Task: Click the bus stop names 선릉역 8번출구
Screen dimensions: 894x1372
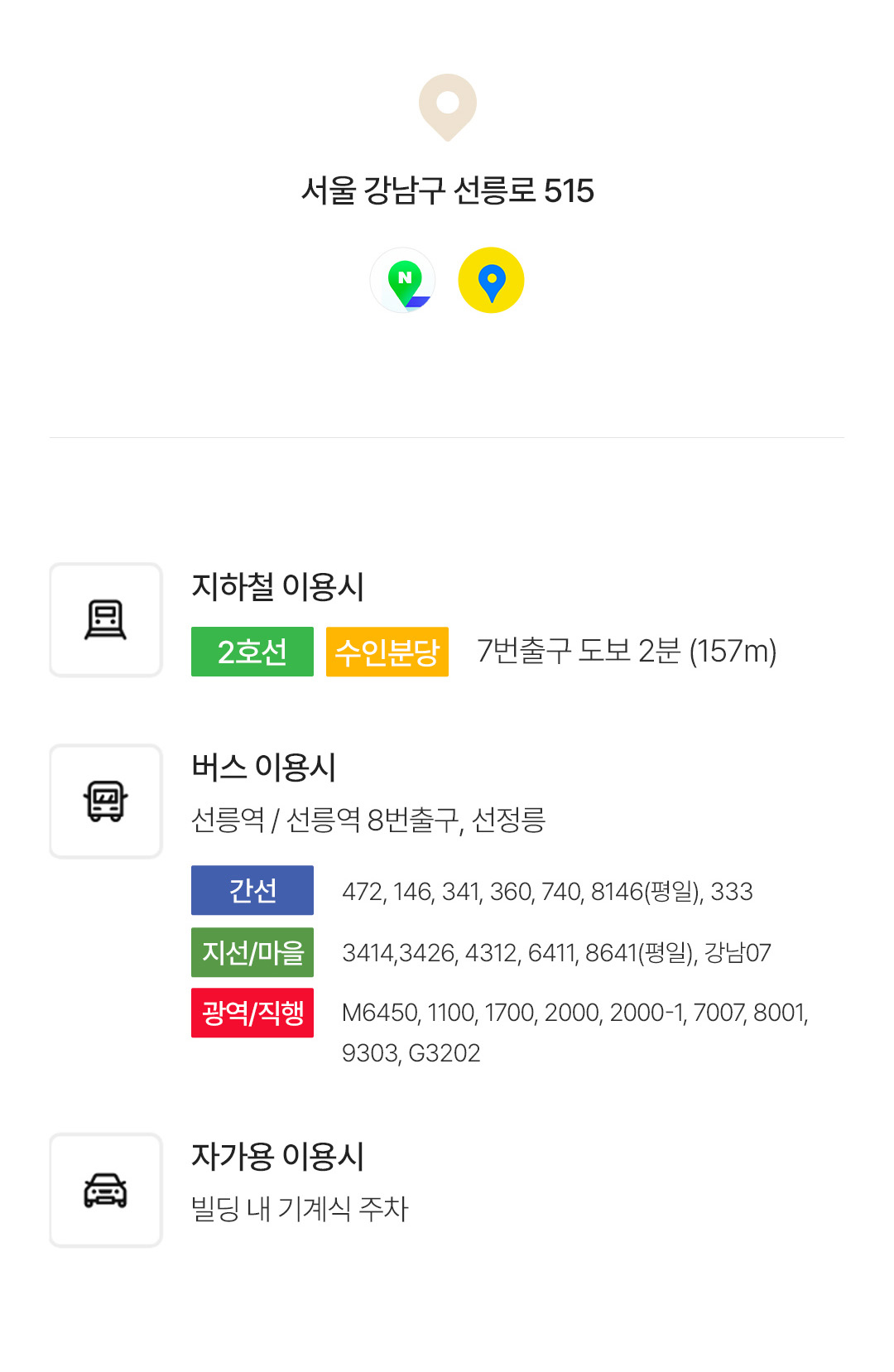Action: click(x=372, y=820)
